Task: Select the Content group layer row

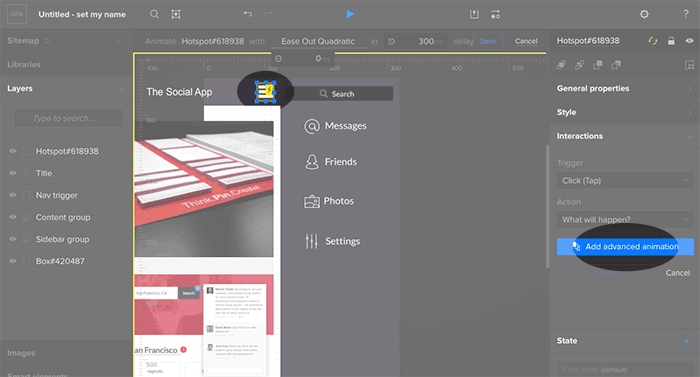Action: (67, 217)
